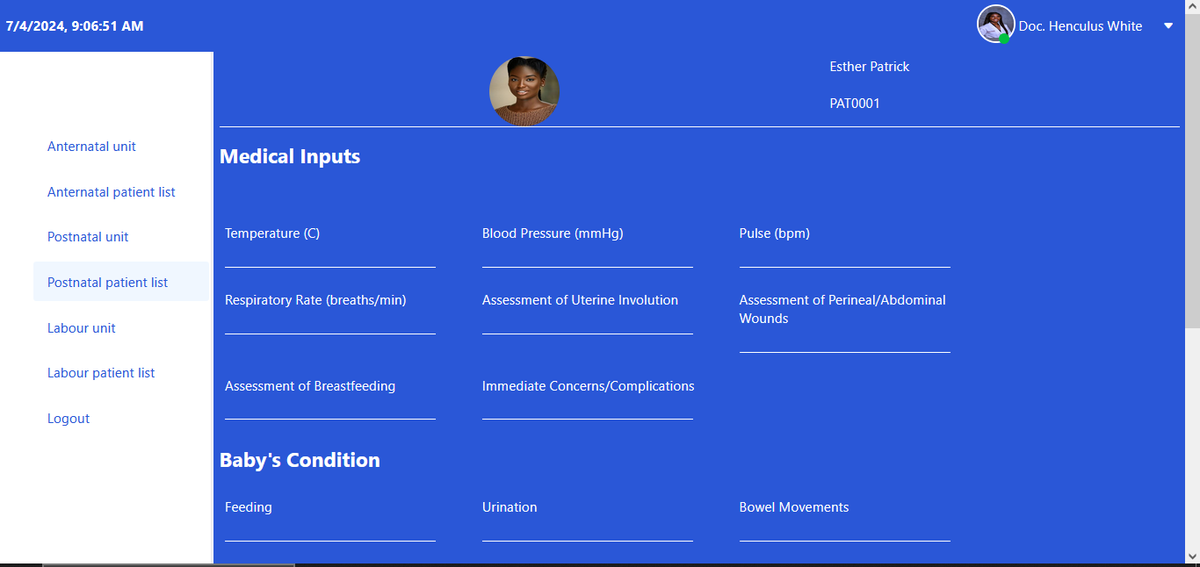Click the scrollbar down arrow

(1191, 556)
